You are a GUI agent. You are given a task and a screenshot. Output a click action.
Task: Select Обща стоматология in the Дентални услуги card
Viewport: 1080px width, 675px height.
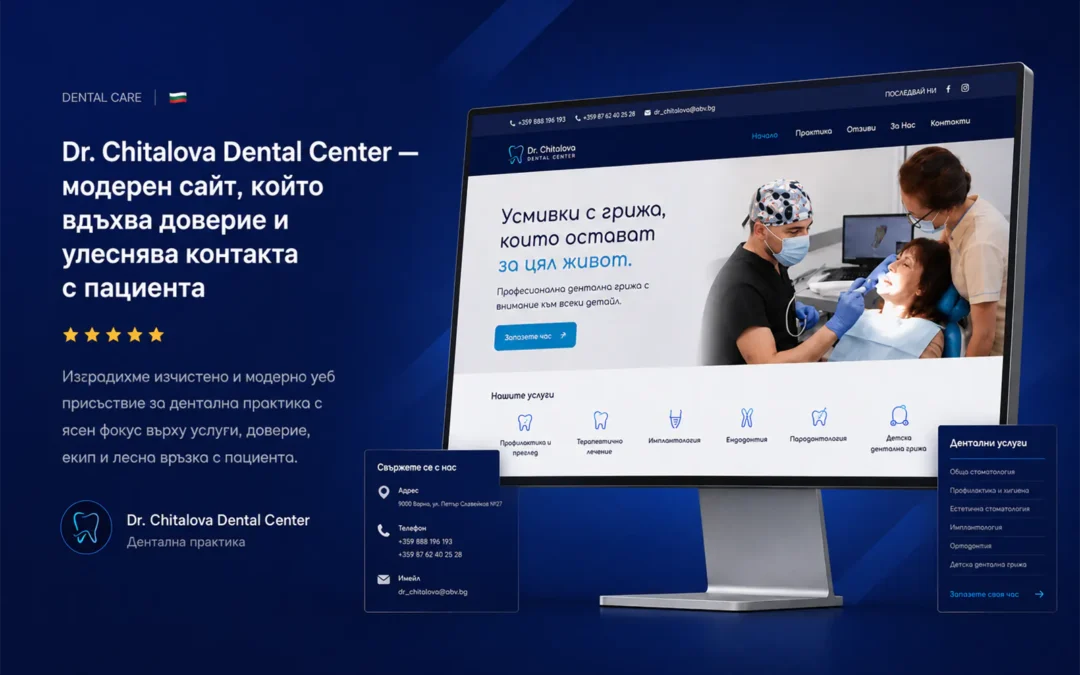(982, 472)
